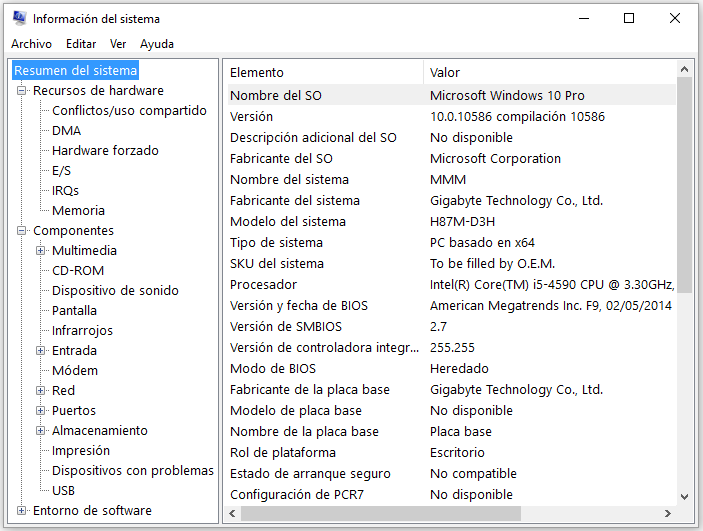This screenshot has width=703, height=531.
Task: Select the Rol de plataforma row
Action: point(451,453)
